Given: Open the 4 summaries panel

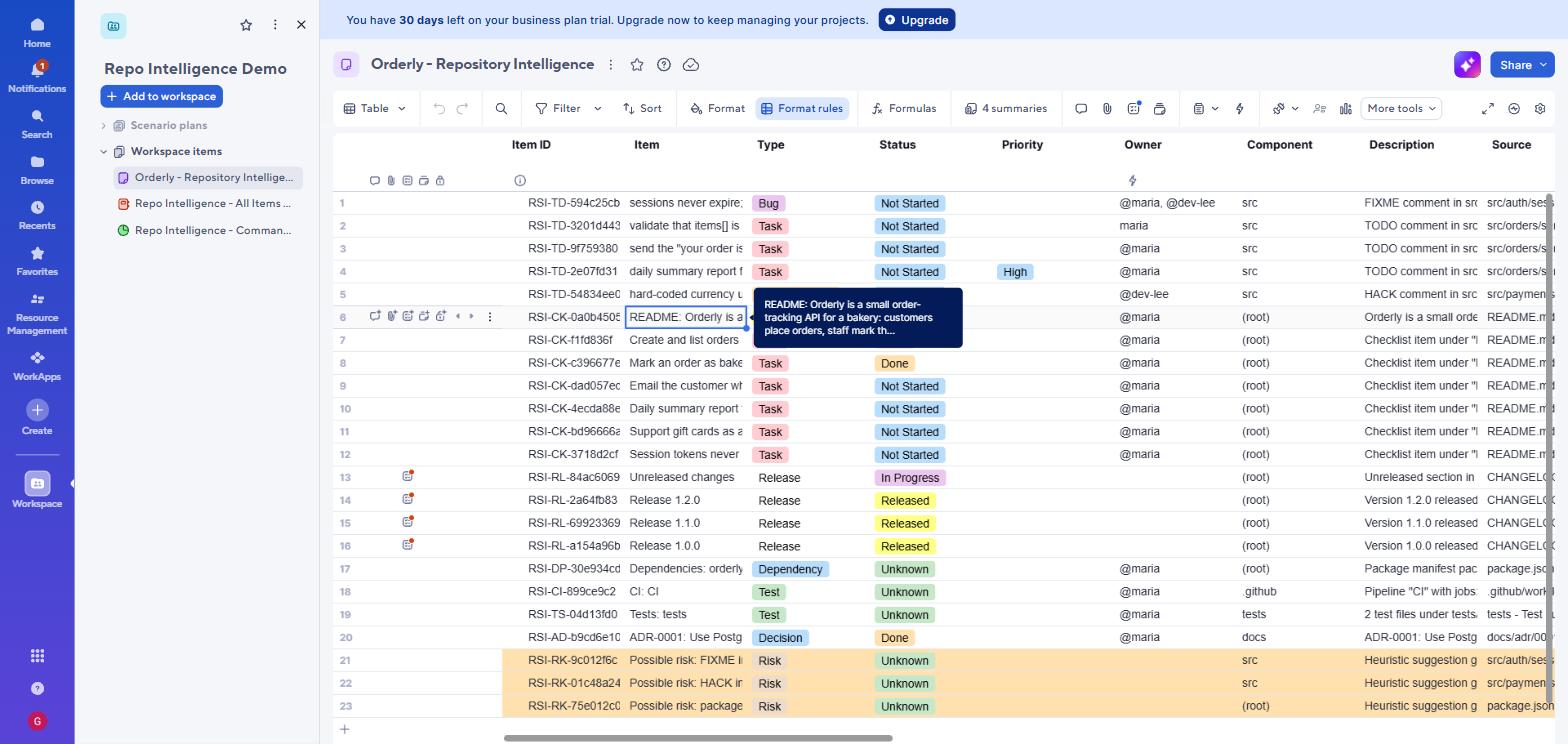Looking at the screenshot, I should pos(1006,108).
